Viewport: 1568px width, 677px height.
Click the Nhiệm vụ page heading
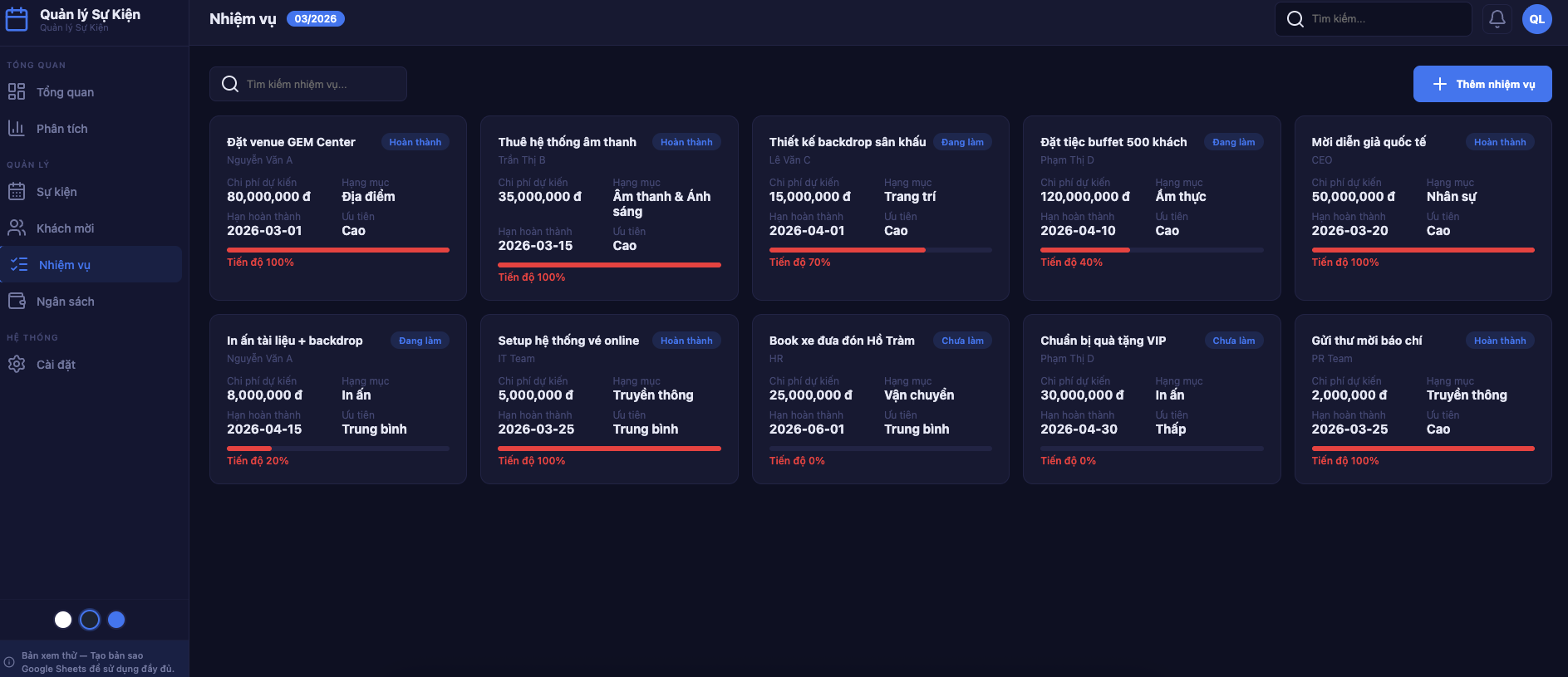point(243,19)
